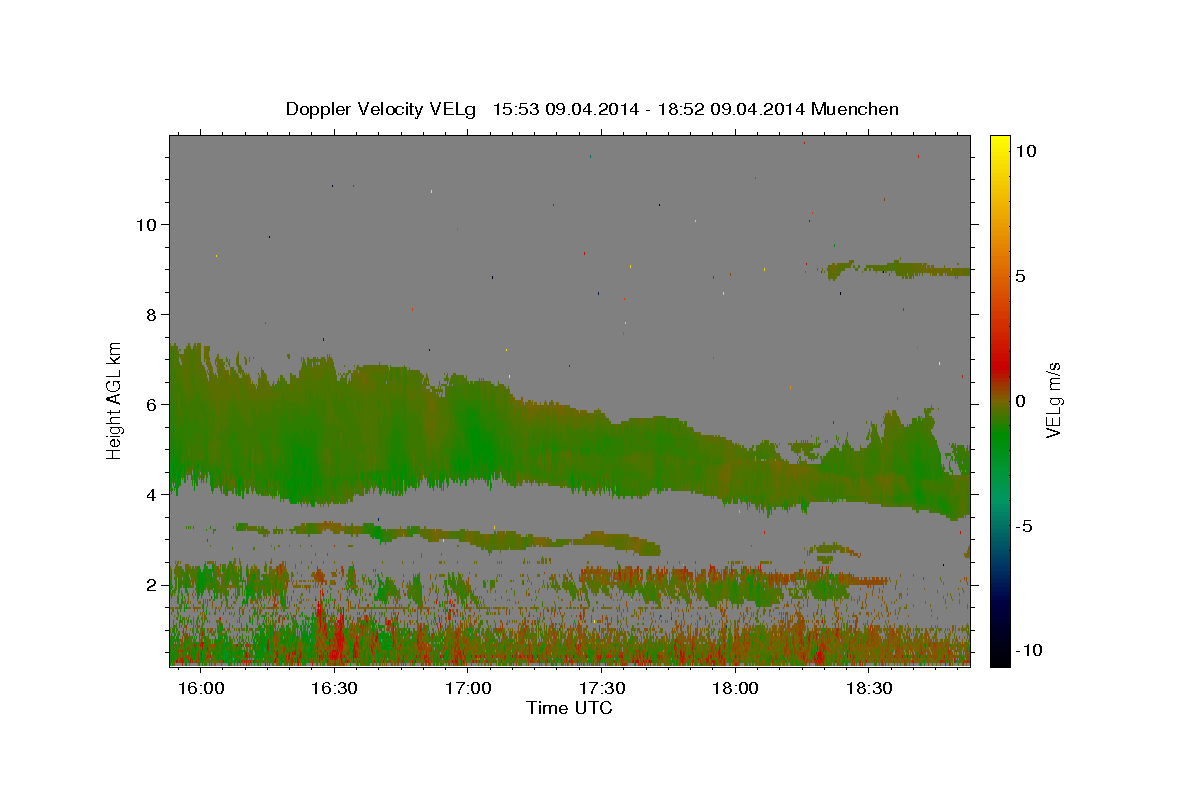
Task: Click the height axis tick label '10'
Action: [145, 224]
